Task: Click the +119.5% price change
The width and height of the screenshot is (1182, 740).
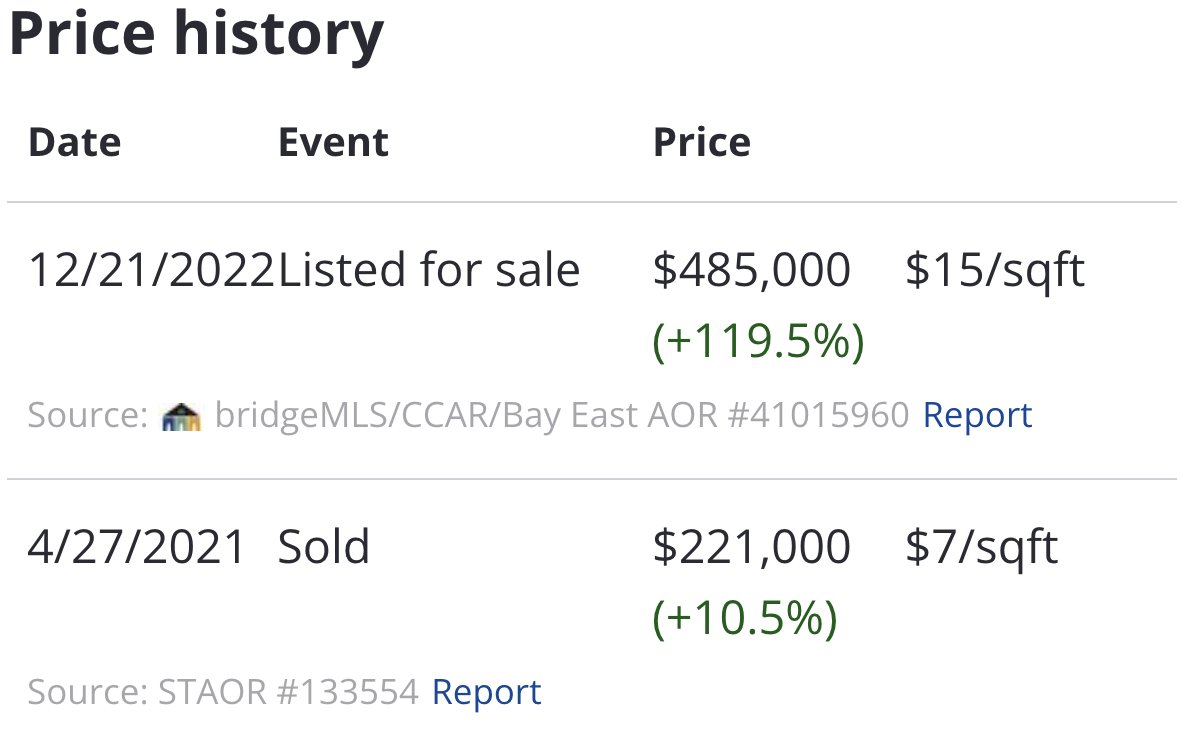Action: (758, 342)
